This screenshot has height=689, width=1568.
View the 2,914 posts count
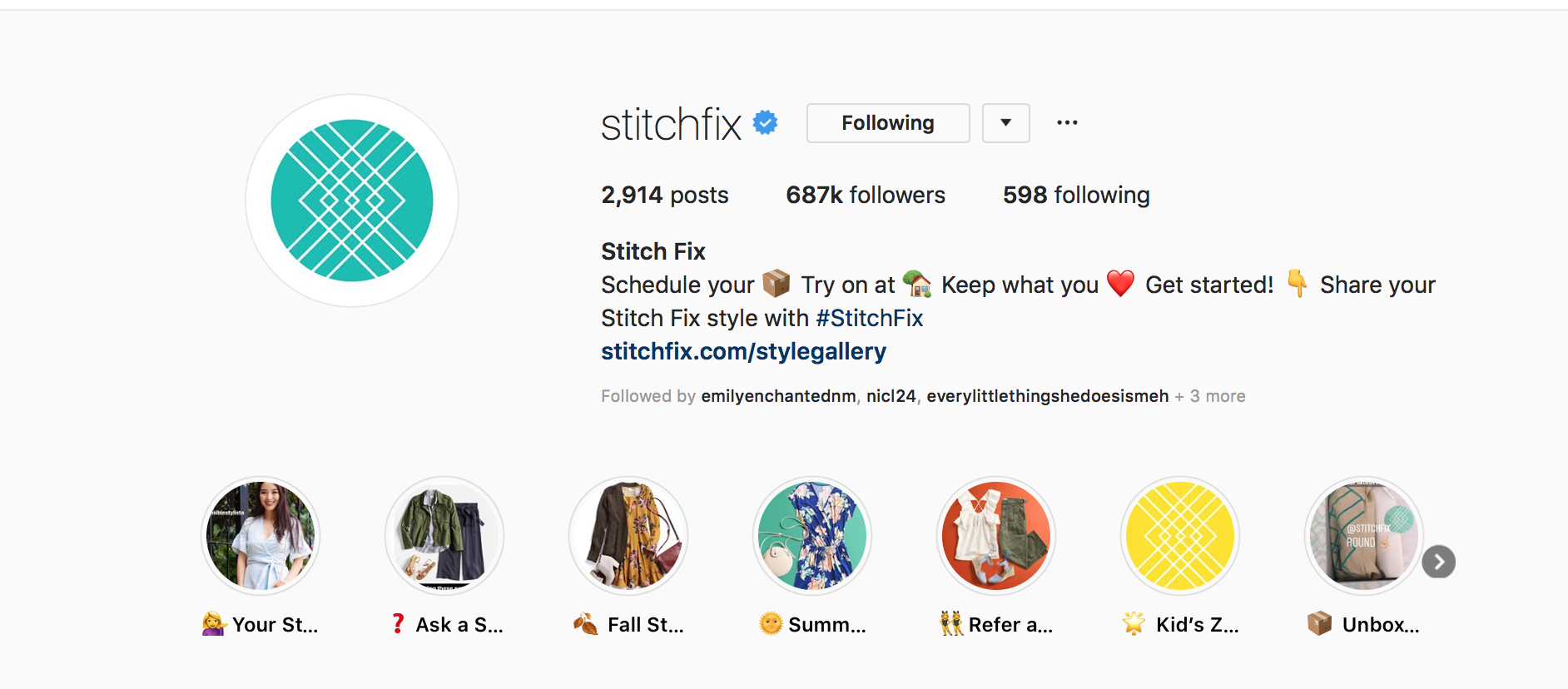(x=665, y=195)
